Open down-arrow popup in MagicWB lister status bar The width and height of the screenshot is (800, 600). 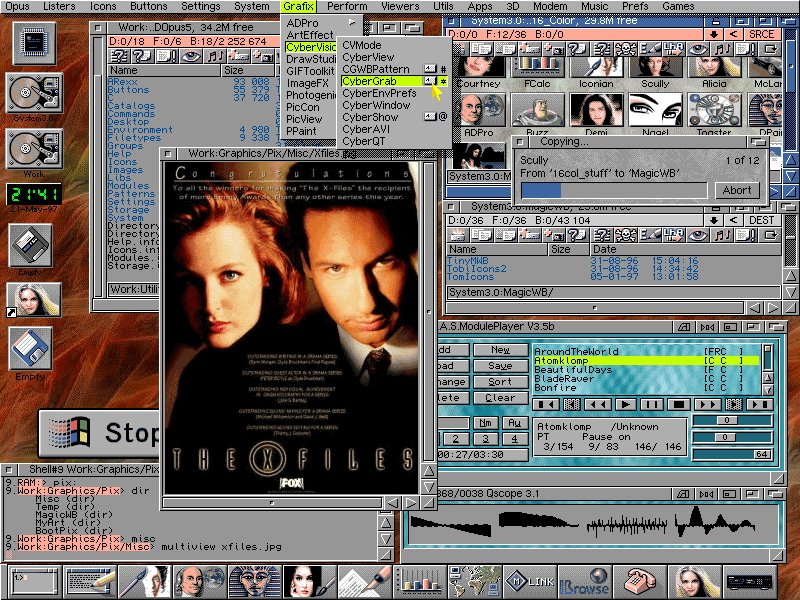coord(714,220)
